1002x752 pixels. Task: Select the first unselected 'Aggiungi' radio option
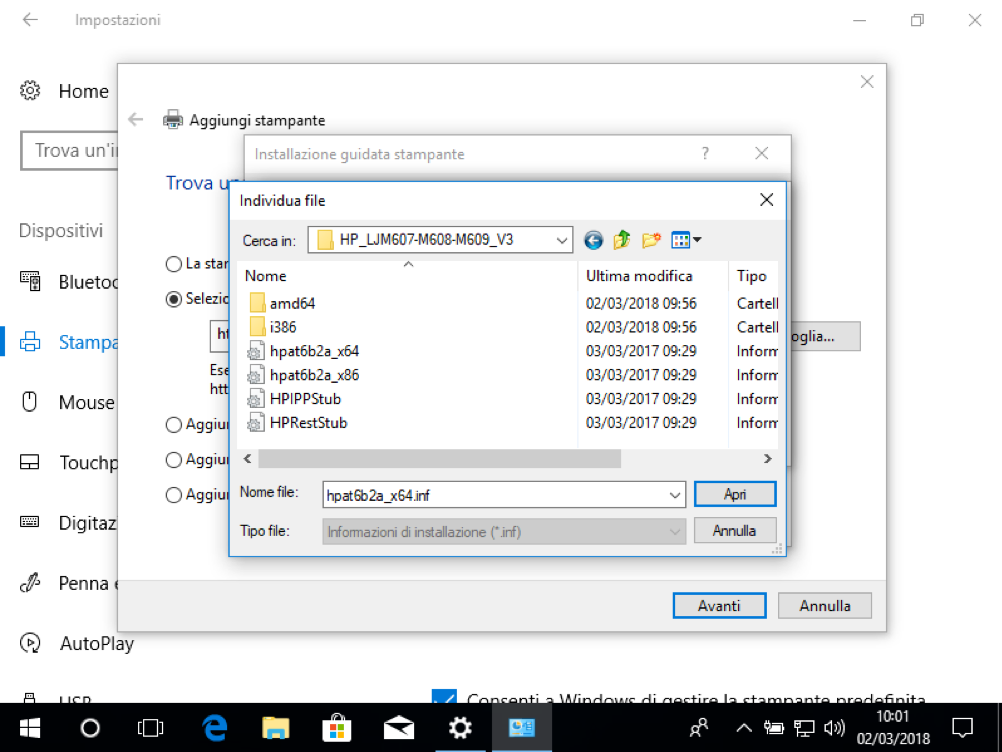pyautogui.click(x=173, y=425)
